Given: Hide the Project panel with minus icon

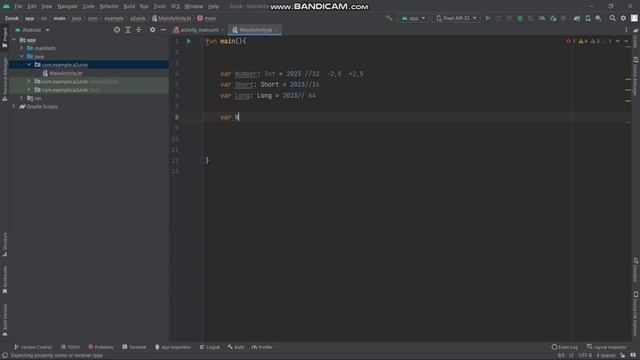Looking at the screenshot, I should (x=163, y=30).
